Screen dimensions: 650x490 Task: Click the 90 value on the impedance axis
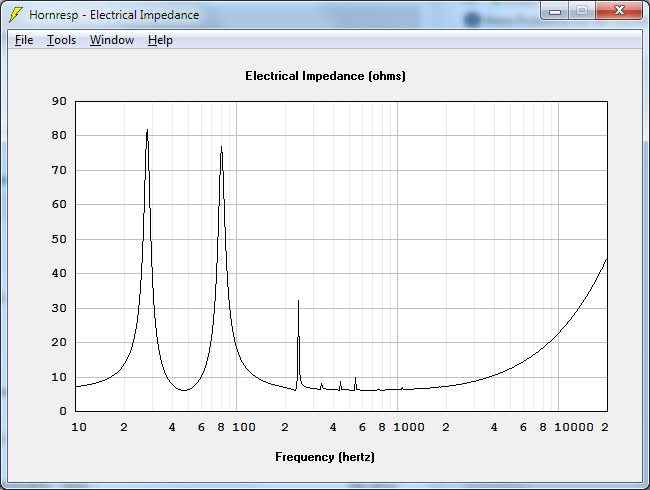59,101
